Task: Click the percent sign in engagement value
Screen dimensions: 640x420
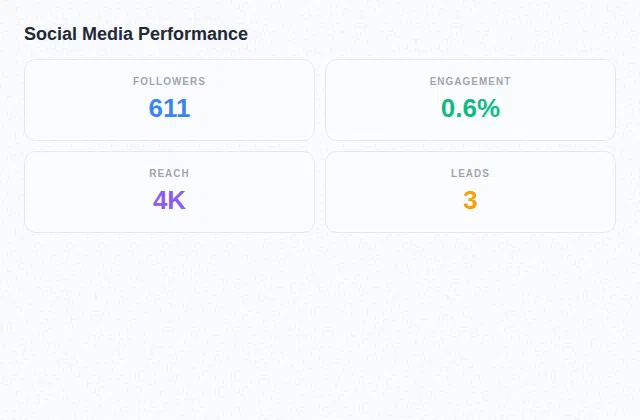Action: pos(489,109)
